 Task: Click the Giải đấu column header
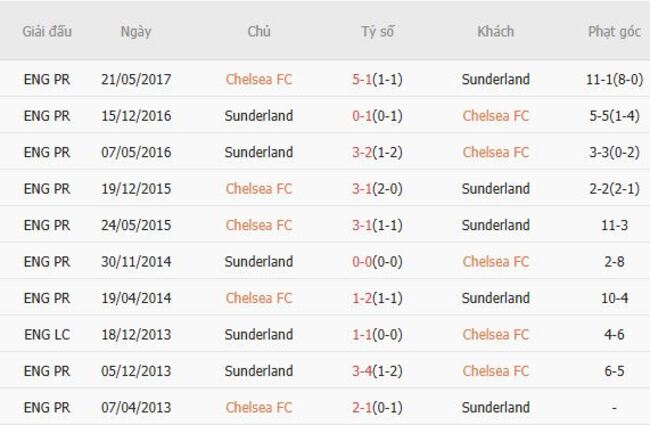tap(47, 31)
